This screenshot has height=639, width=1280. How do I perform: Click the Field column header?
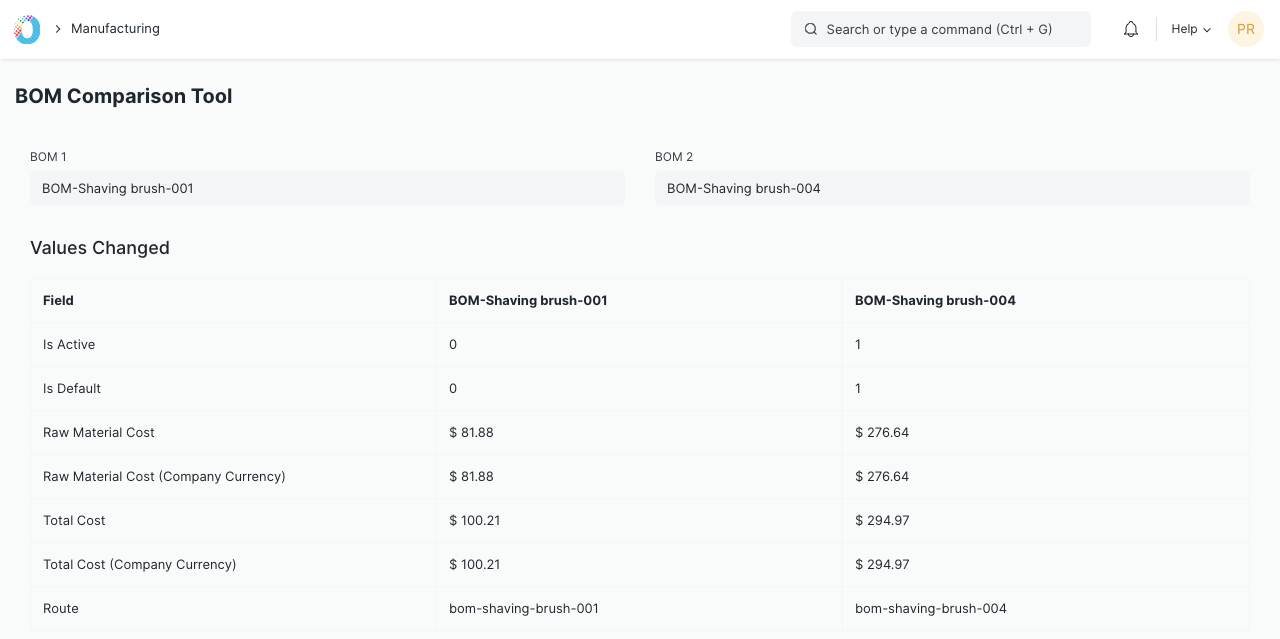[x=58, y=300]
